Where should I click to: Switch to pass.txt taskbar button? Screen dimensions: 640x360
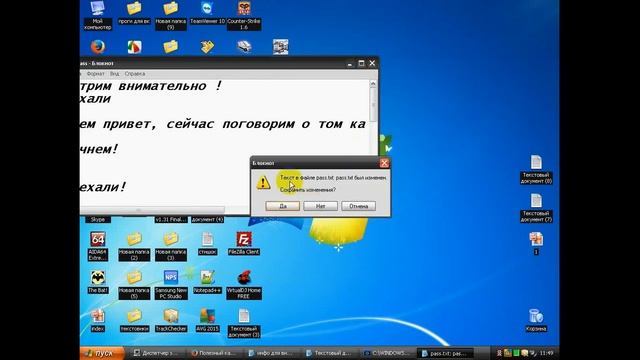(445, 353)
